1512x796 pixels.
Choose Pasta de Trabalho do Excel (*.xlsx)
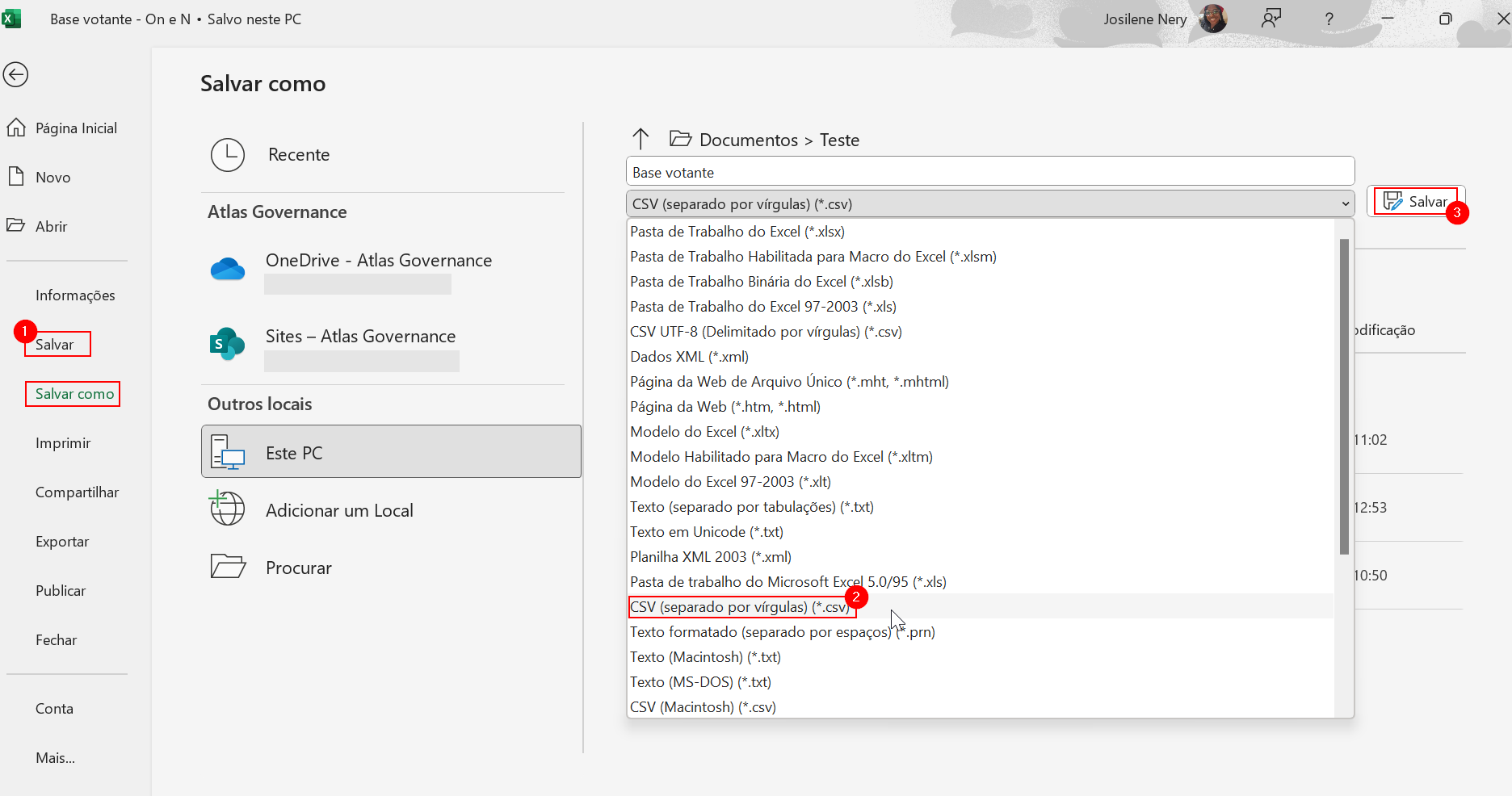click(737, 231)
